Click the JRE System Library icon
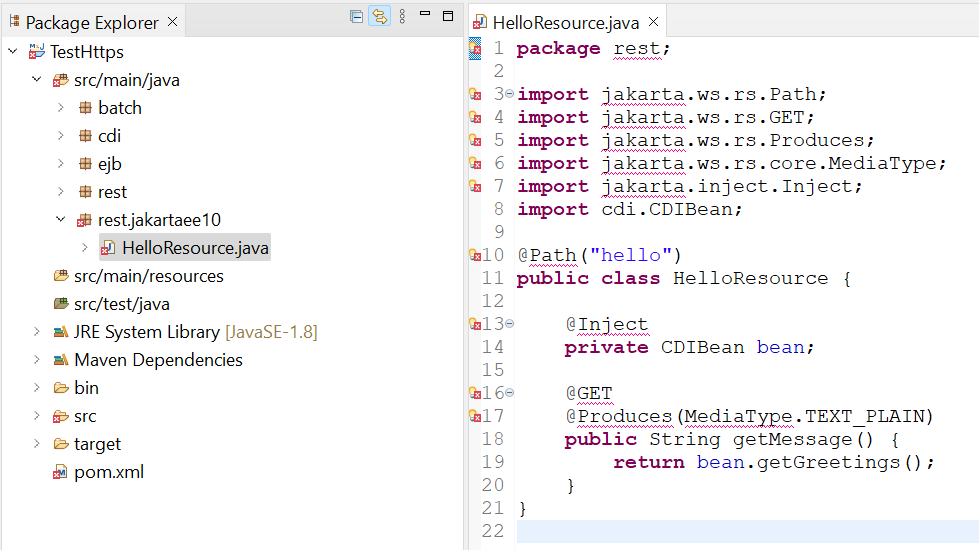979x550 pixels. (60, 332)
